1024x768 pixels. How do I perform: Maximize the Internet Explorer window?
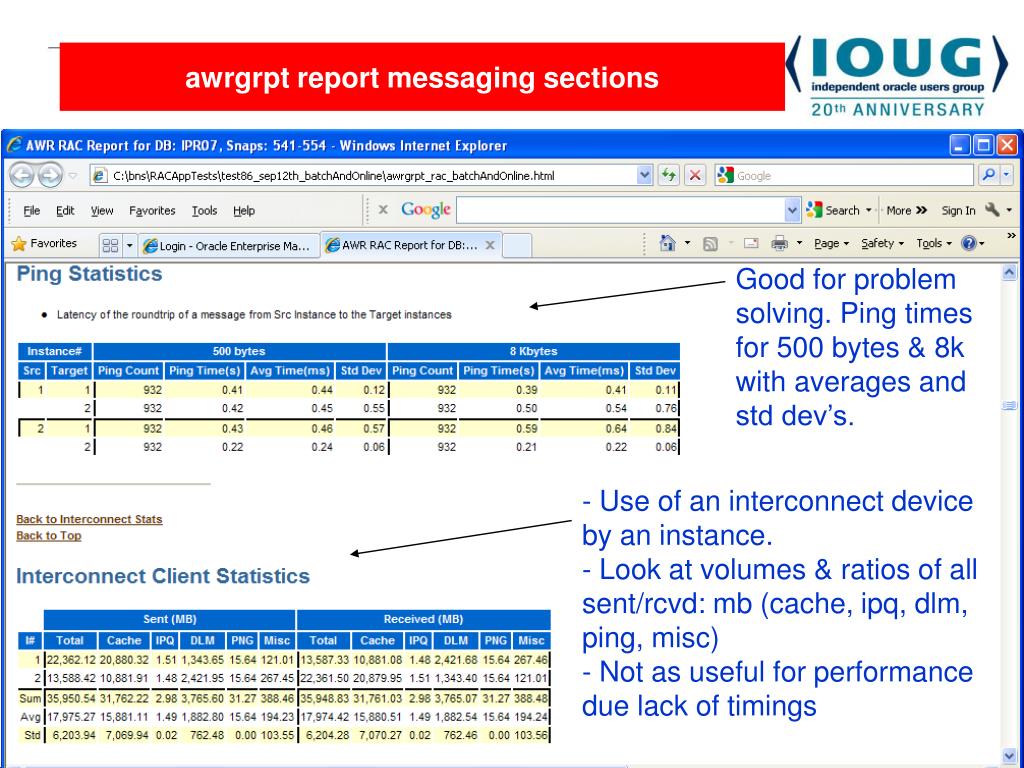coord(984,145)
